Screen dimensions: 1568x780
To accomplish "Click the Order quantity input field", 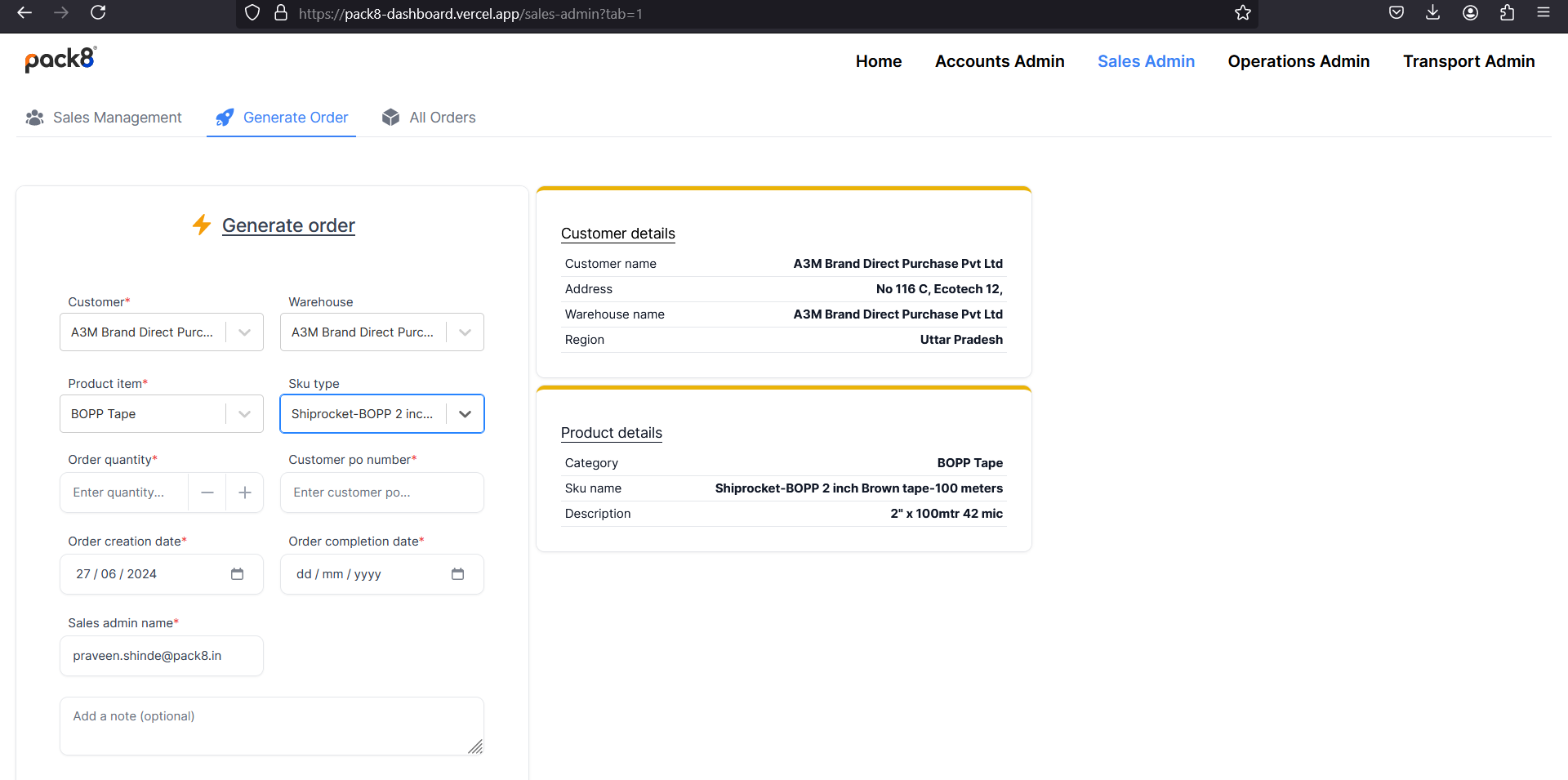I will point(124,493).
